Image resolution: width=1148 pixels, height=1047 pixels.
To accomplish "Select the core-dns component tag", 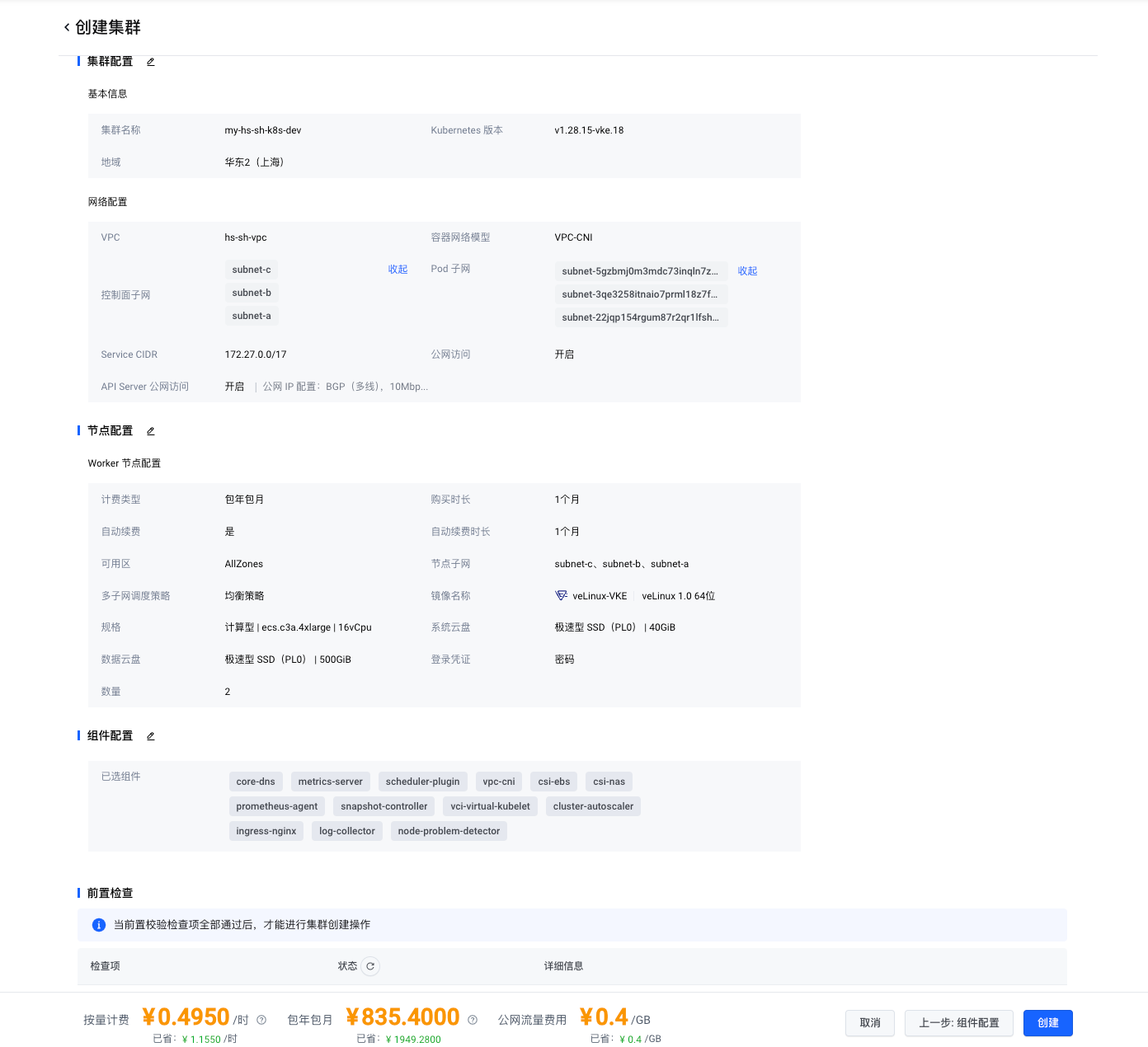I will point(256,782).
